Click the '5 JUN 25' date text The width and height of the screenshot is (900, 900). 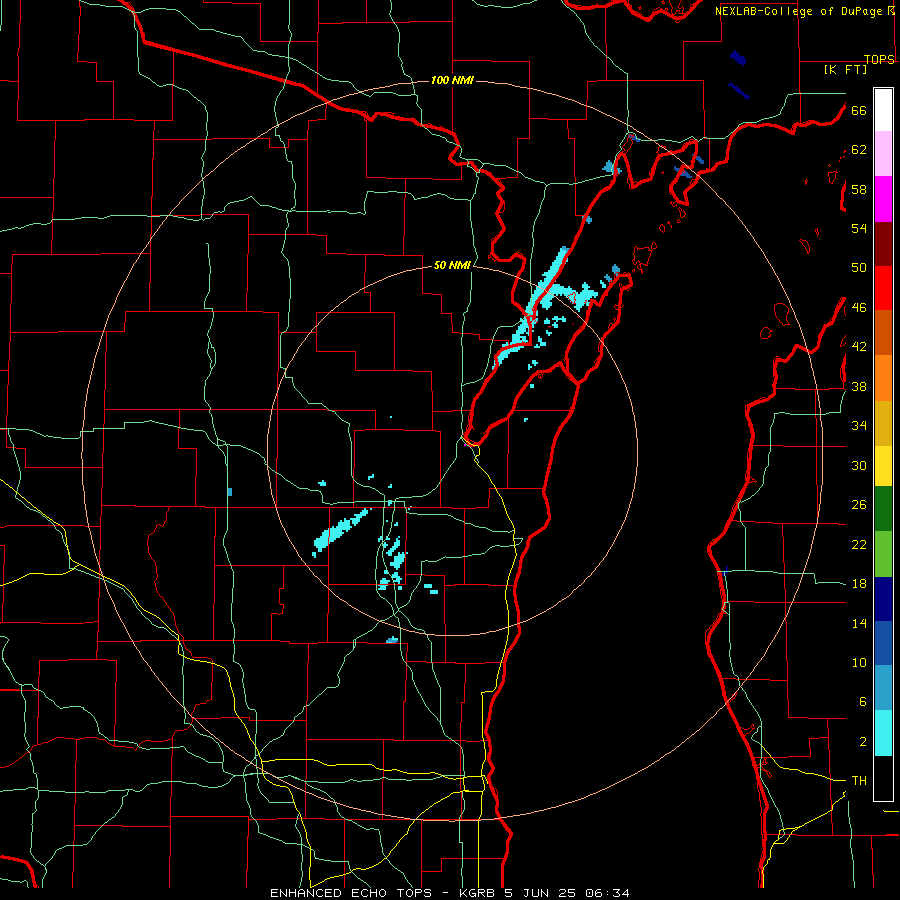point(542,893)
